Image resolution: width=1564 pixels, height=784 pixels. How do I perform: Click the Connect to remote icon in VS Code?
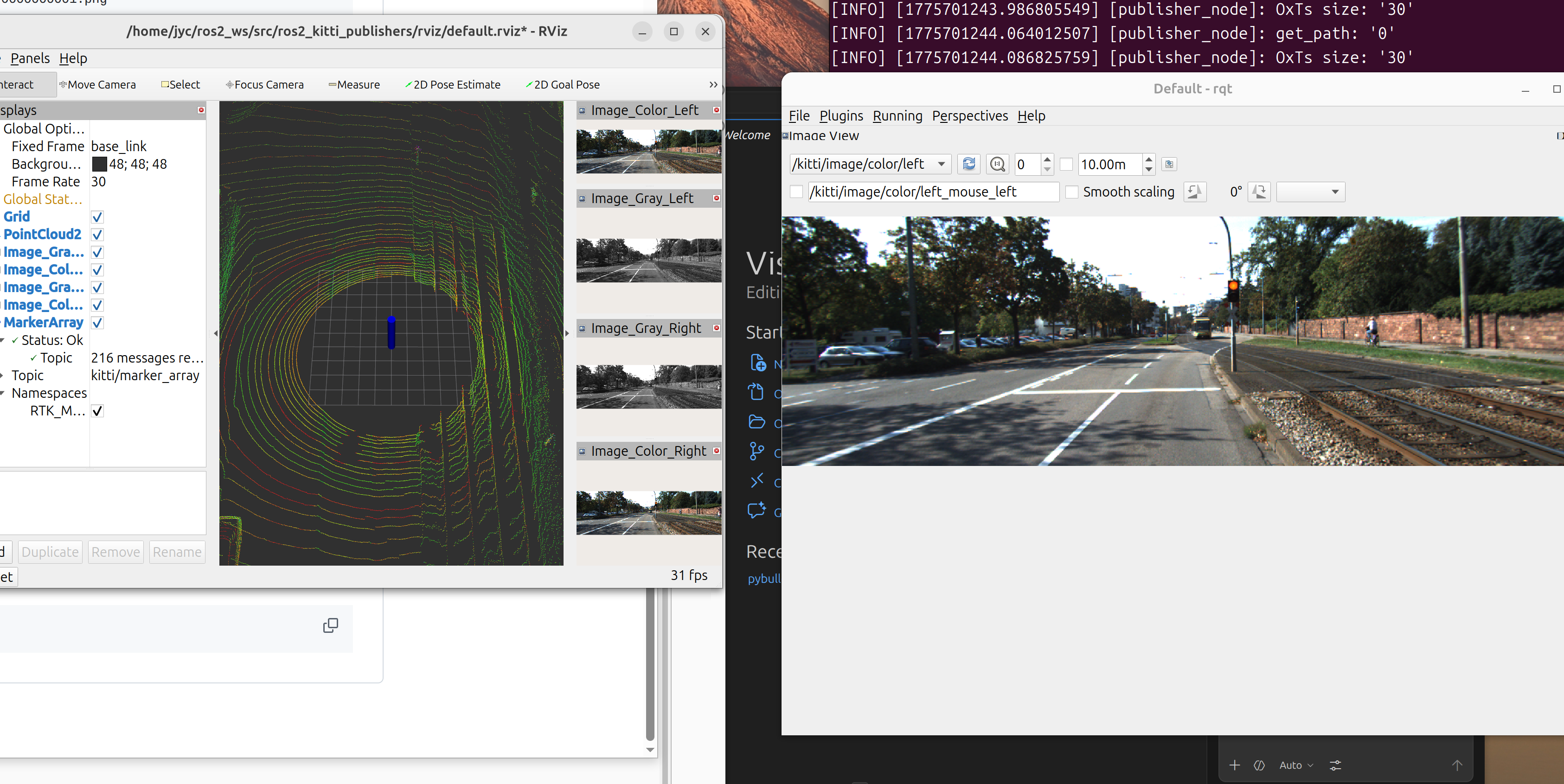coord(756,481)
